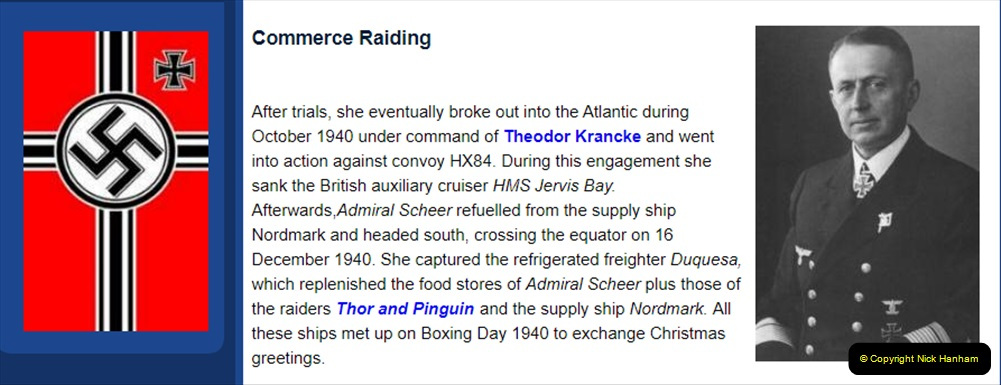Click the eagle emblem on officer's jacket
Screen dimensions: 1001x385
pyautogui.click(x=804, y=255)
